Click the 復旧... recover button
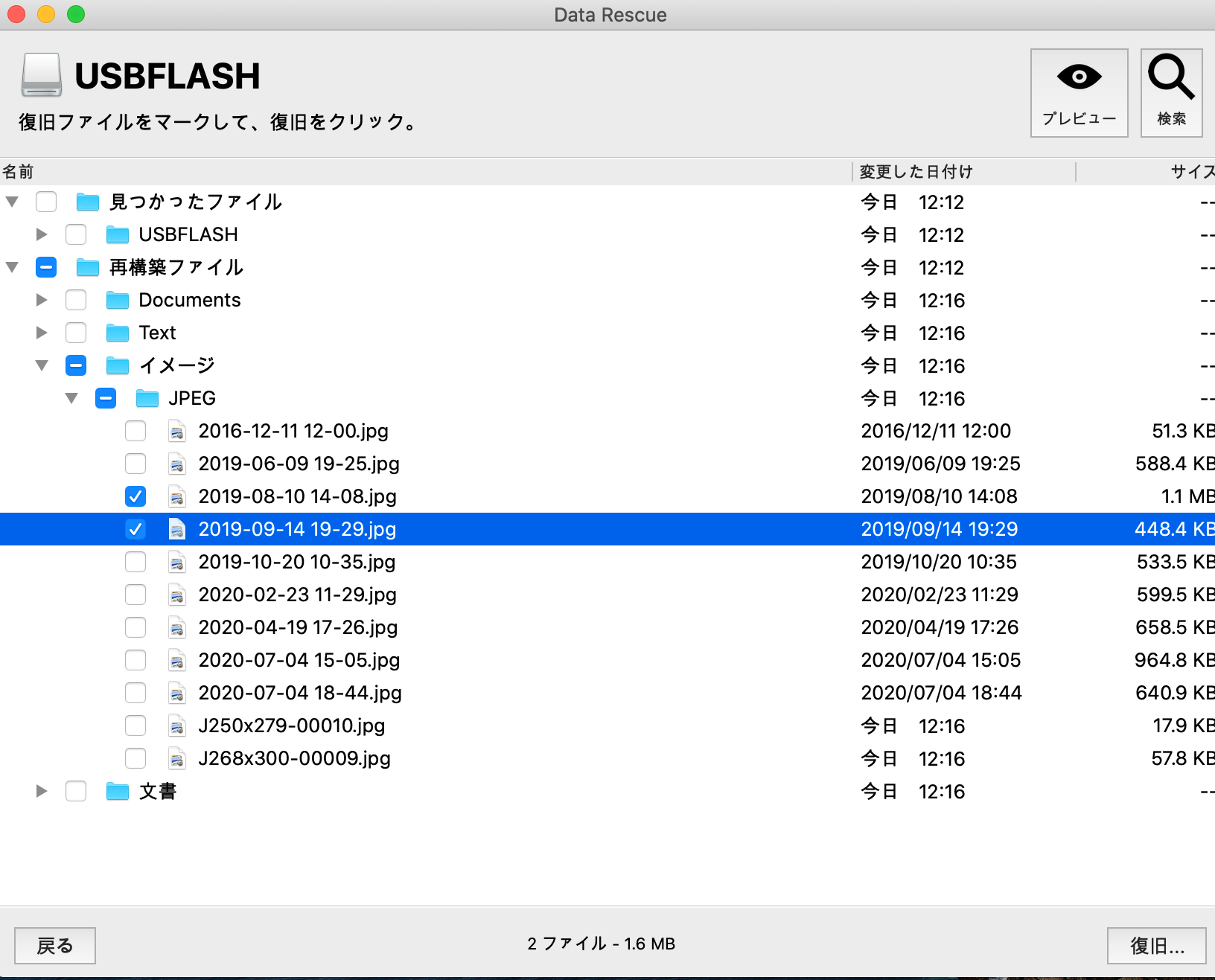This screenshot has height=980, width=1215. click(x=1156, y=945)
